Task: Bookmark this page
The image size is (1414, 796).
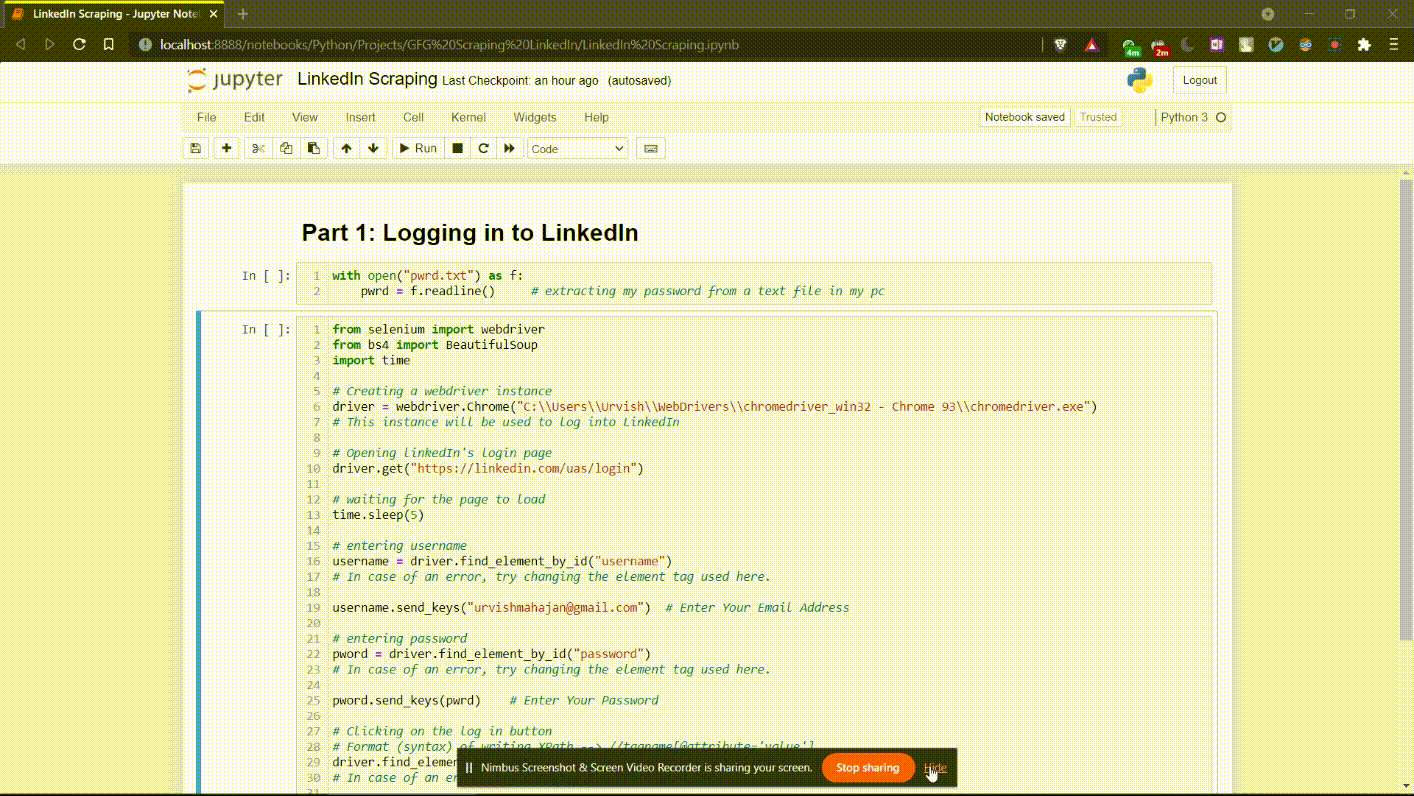Action: 109,44
